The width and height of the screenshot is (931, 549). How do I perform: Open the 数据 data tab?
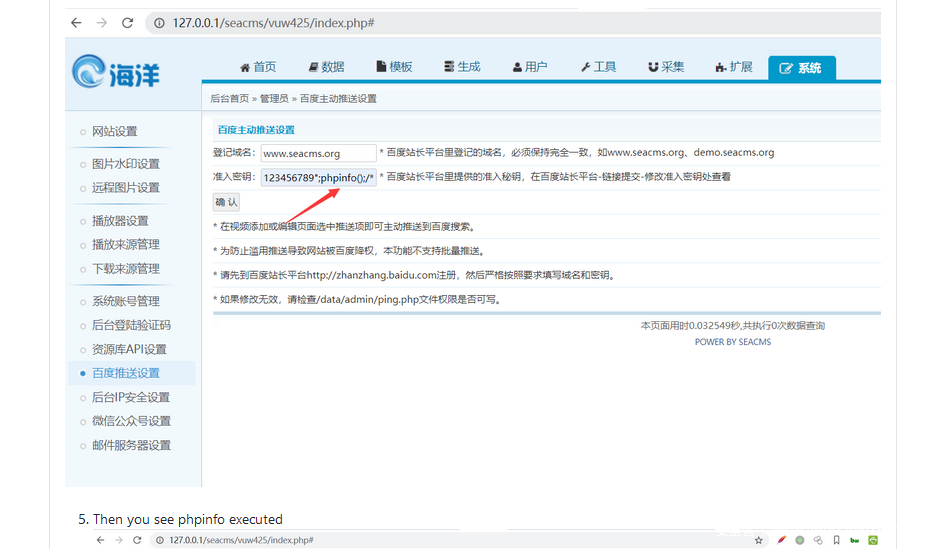coord(326,67)
